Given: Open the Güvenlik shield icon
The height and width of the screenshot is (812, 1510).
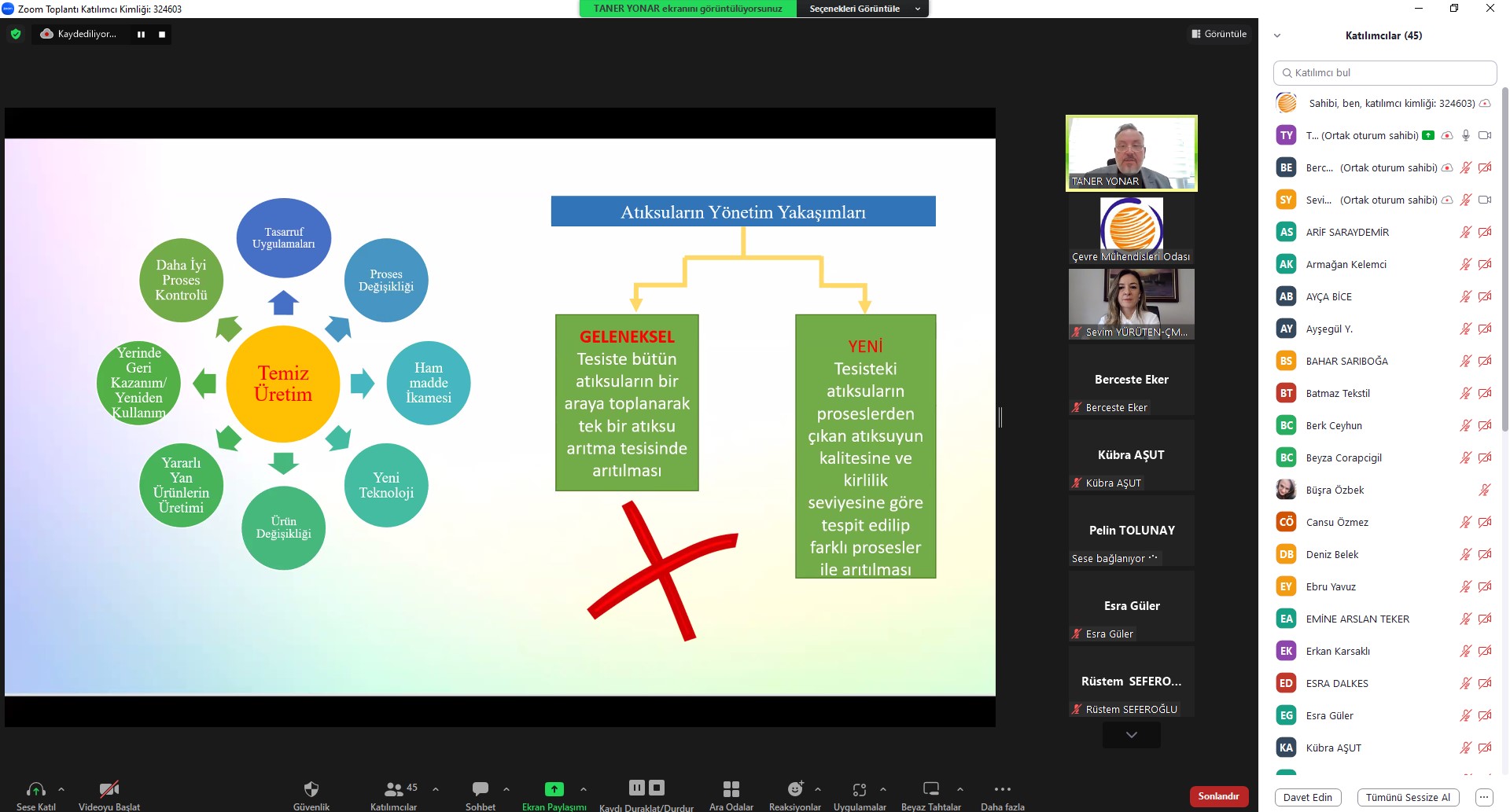Looking at the screenshot, I should pyautogui.click(x=311, y=789).
